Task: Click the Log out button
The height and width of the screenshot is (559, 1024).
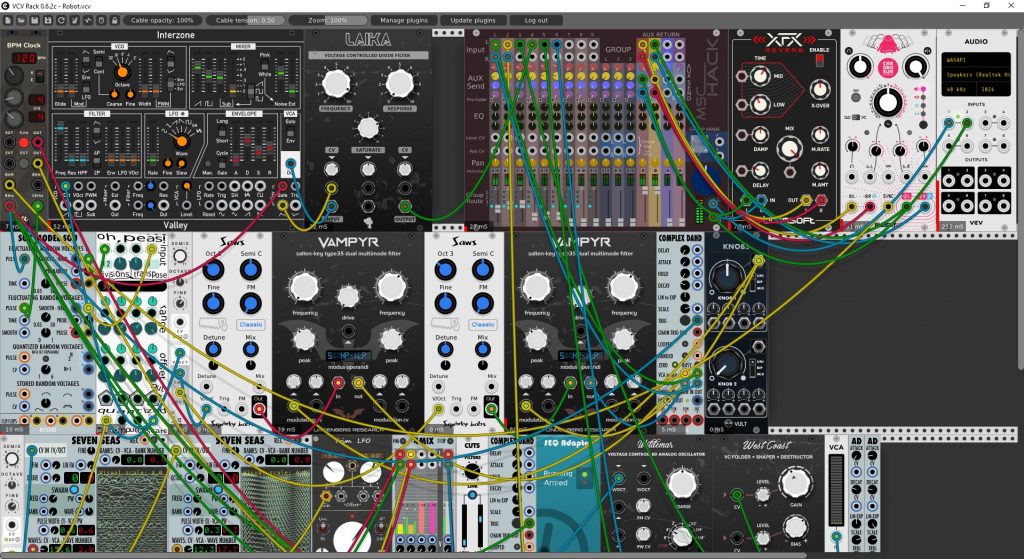Action: (x=536, y=20)
